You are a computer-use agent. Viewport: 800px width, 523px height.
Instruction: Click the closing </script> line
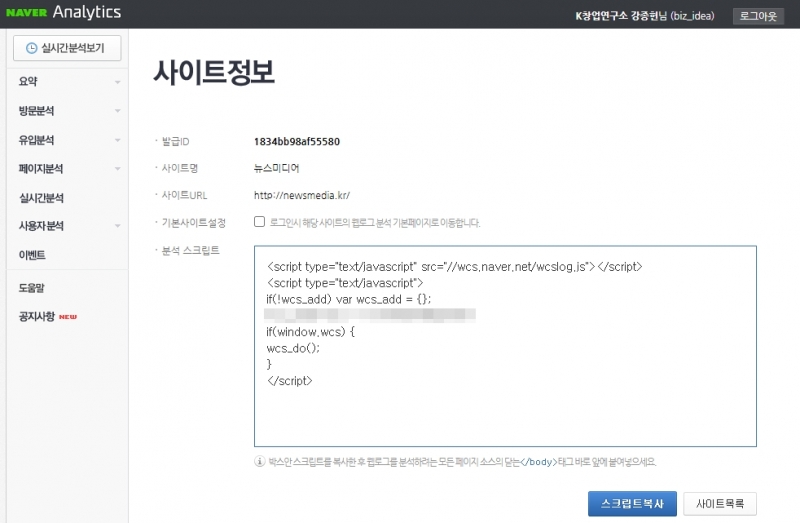coord(289,381)
